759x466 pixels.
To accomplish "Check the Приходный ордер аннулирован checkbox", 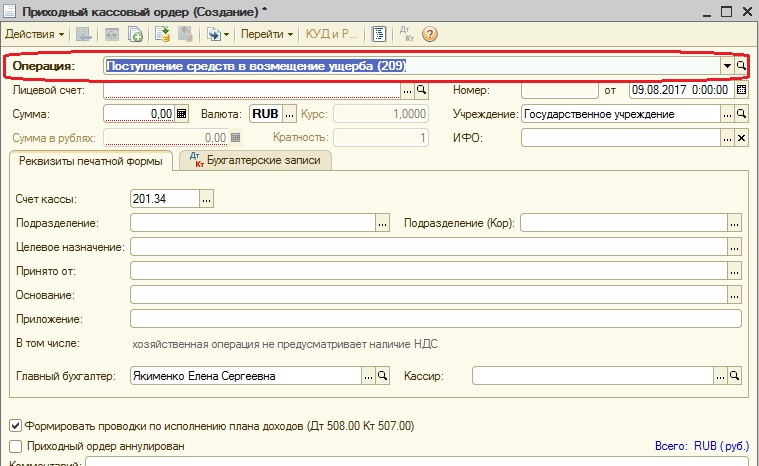I will [15, 446].
